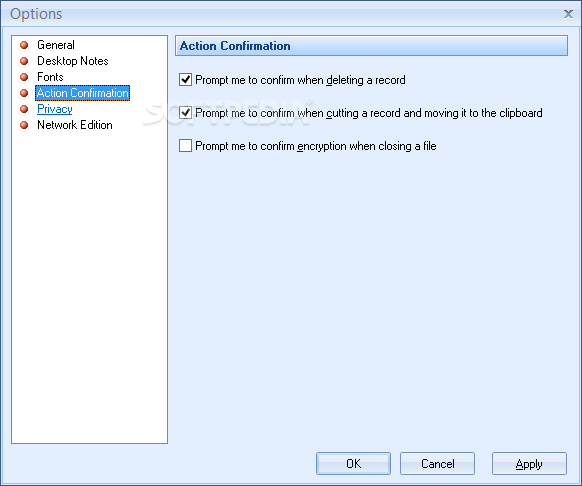Click the 'Prompt me to confirm when deleting a record' label
Image resolution: width=582 pixels, height=486 pixels.
(300, 80)
